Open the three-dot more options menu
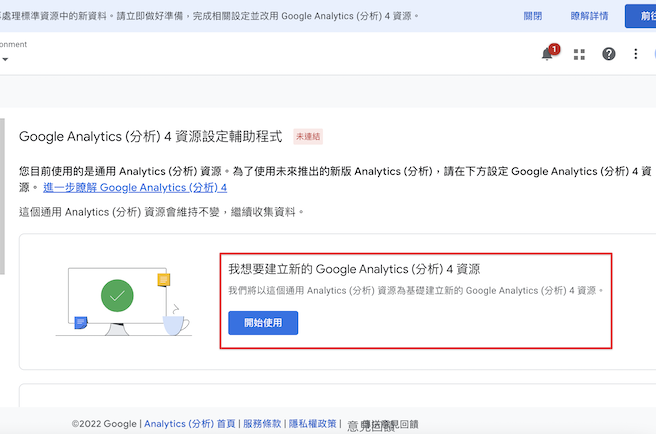656x434 pixels. pos(636,54)
